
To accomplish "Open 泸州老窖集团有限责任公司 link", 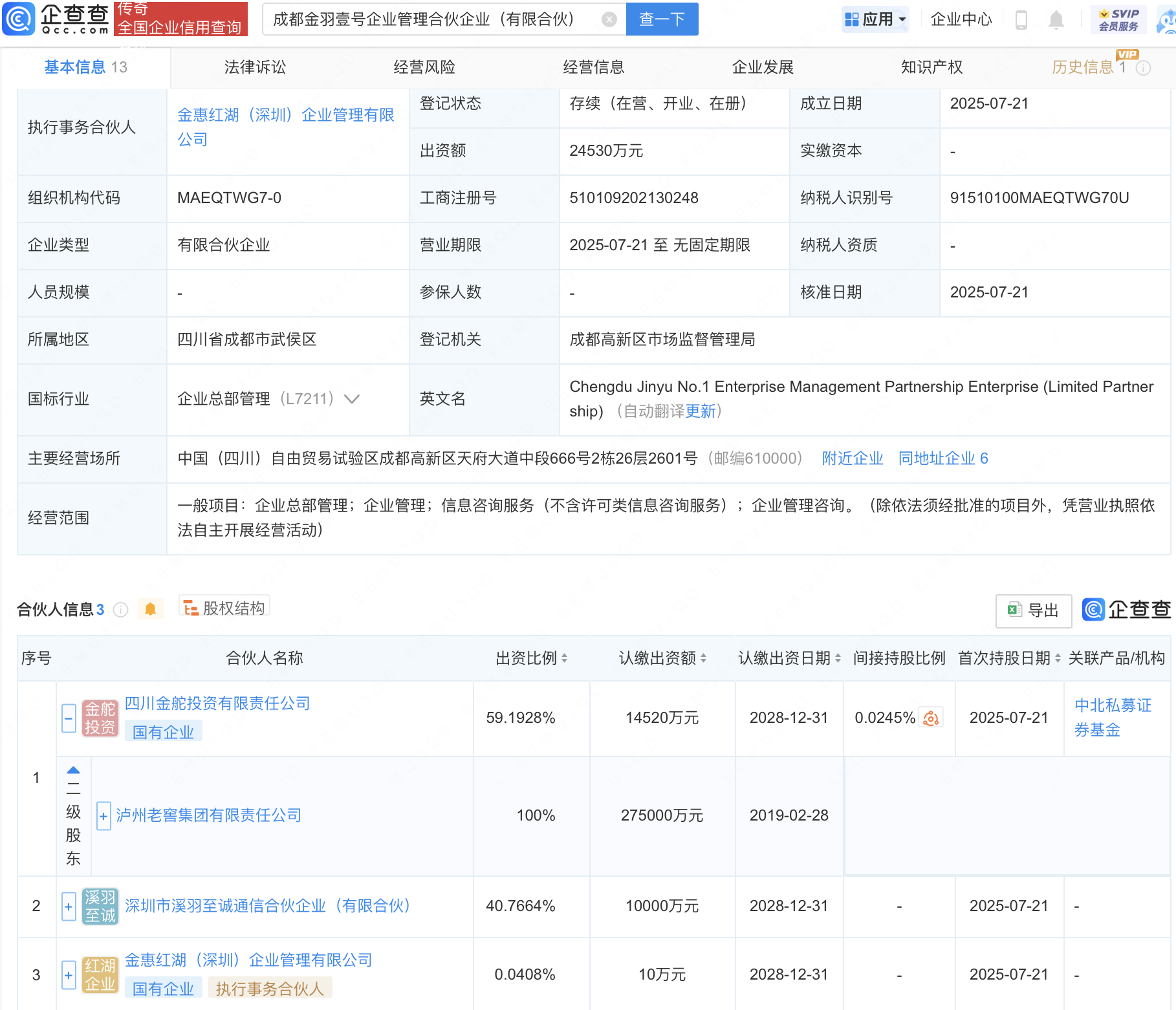I will coord(208,815).
